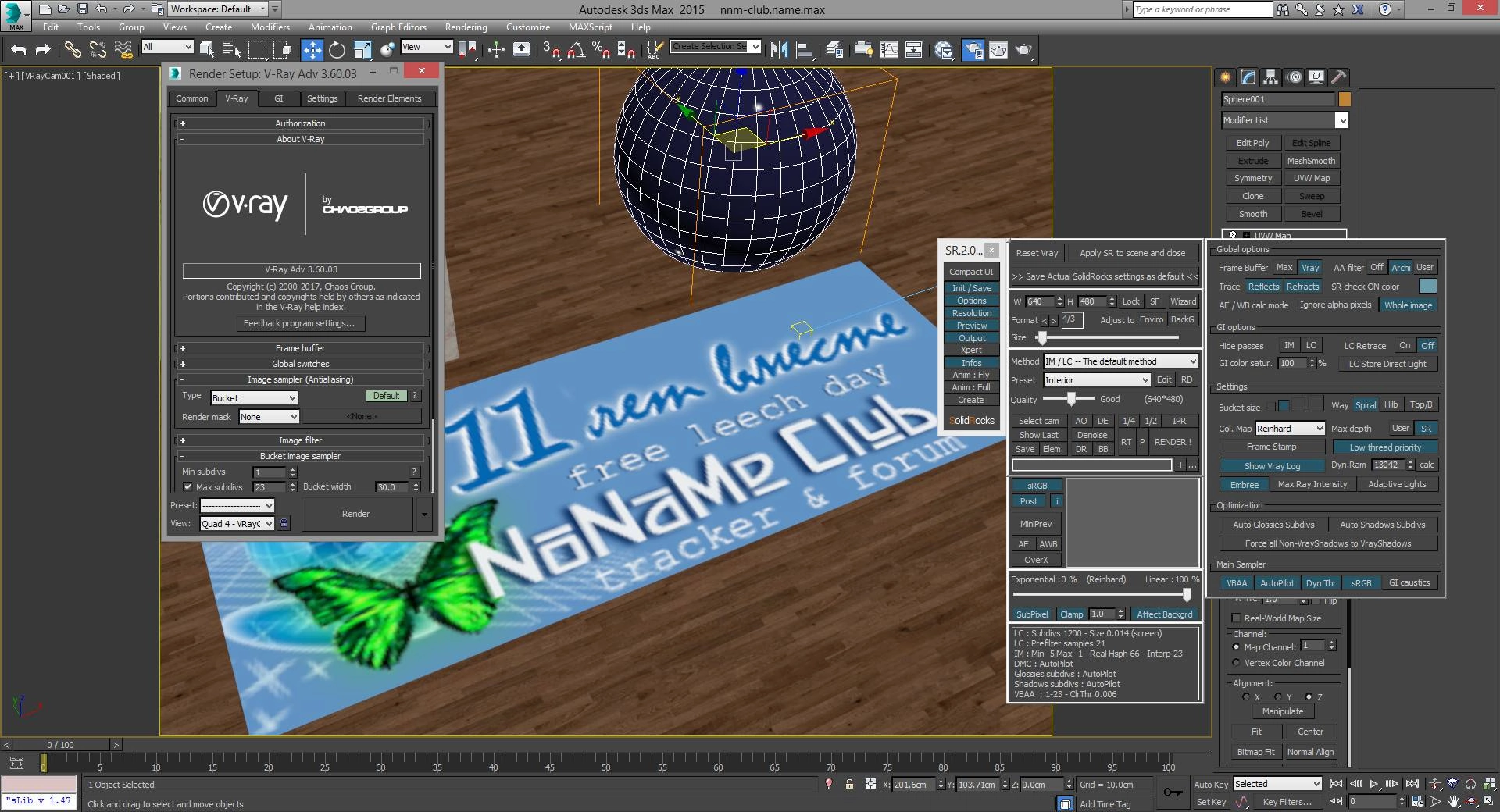1500x812 pixels.
Task: Toggle the Percent Snap icon
Action: pyautogui.click(x=601, y=50)
